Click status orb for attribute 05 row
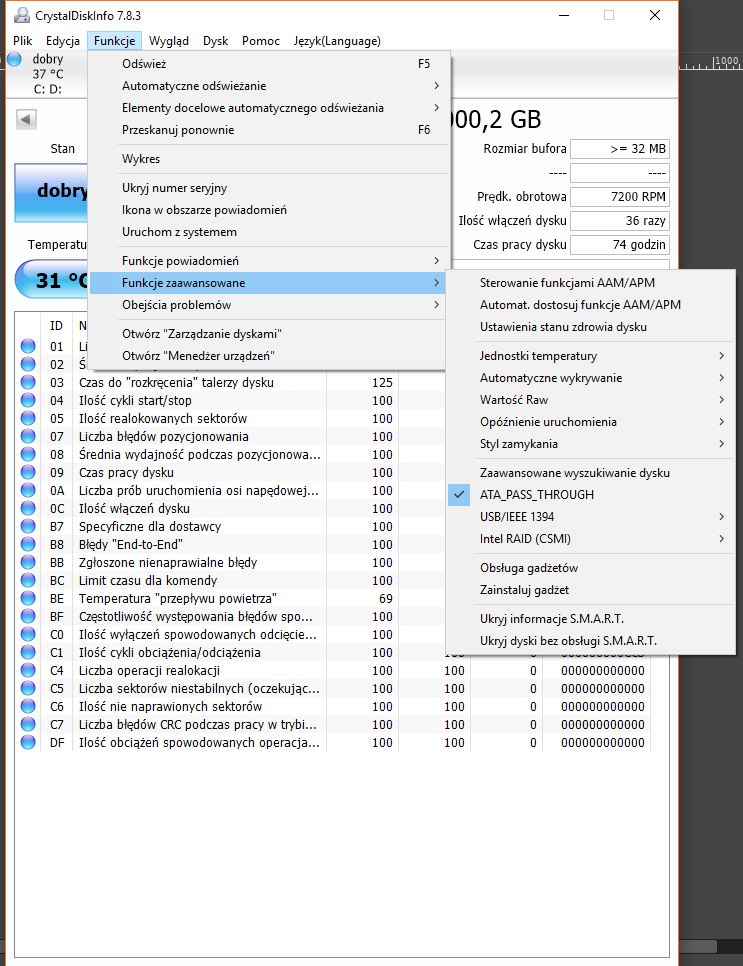Viewport: 743px width, 966px height. click(28, 418)
